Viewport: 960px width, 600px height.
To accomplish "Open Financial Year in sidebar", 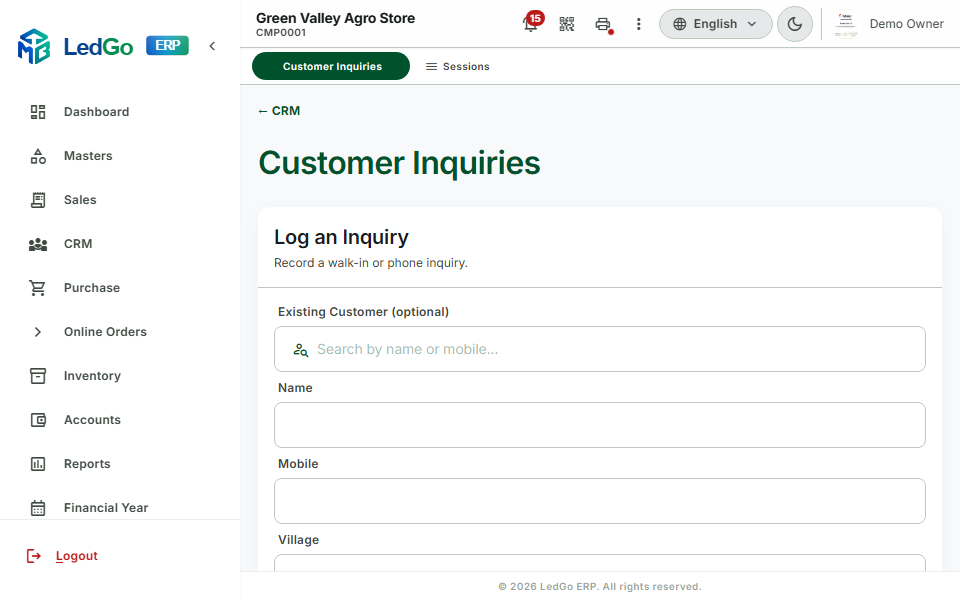I will click(106, 508).
